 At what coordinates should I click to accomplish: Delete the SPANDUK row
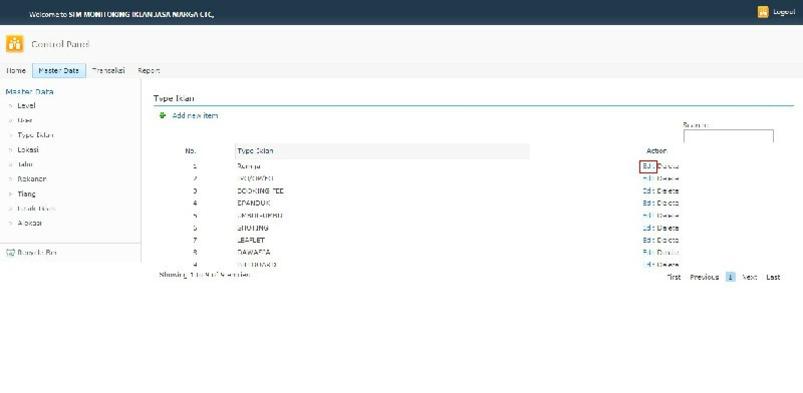point(668,203)
